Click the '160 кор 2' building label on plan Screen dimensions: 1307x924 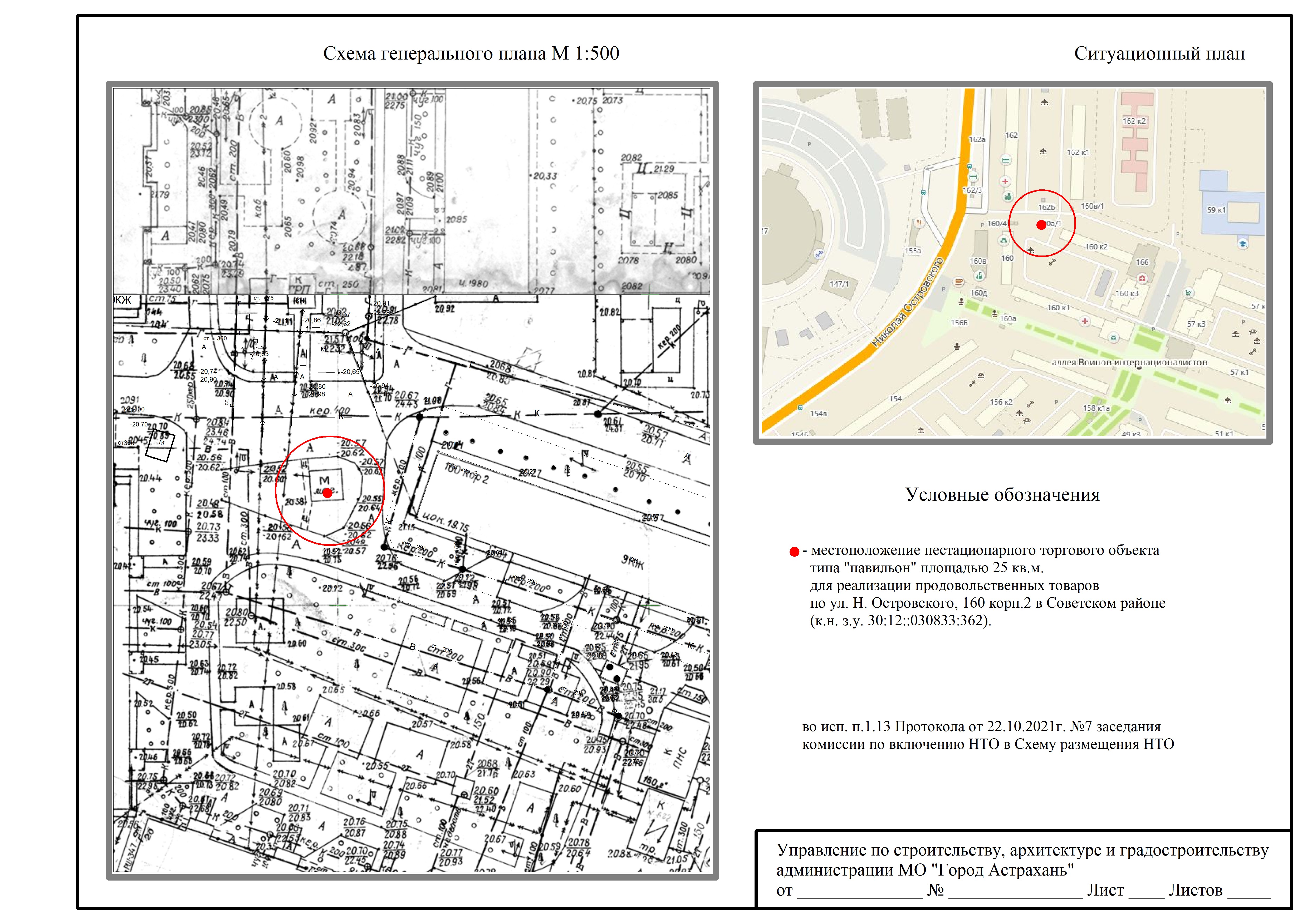tap(467, 472)
